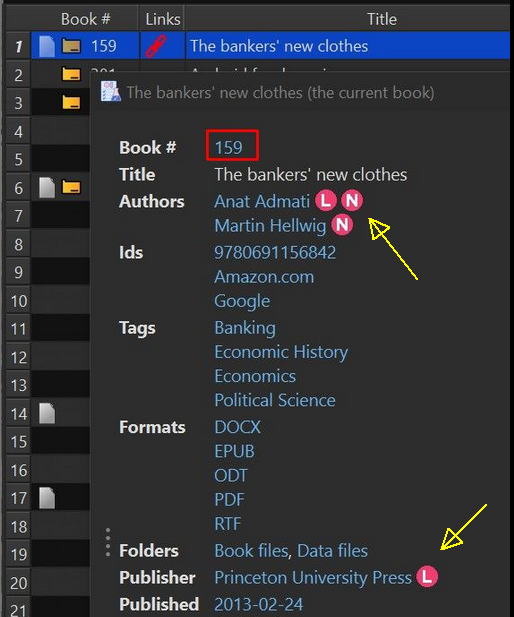Click the yellow folder icon in row 6
The image size is (514, 617).
tap(71, 187)
